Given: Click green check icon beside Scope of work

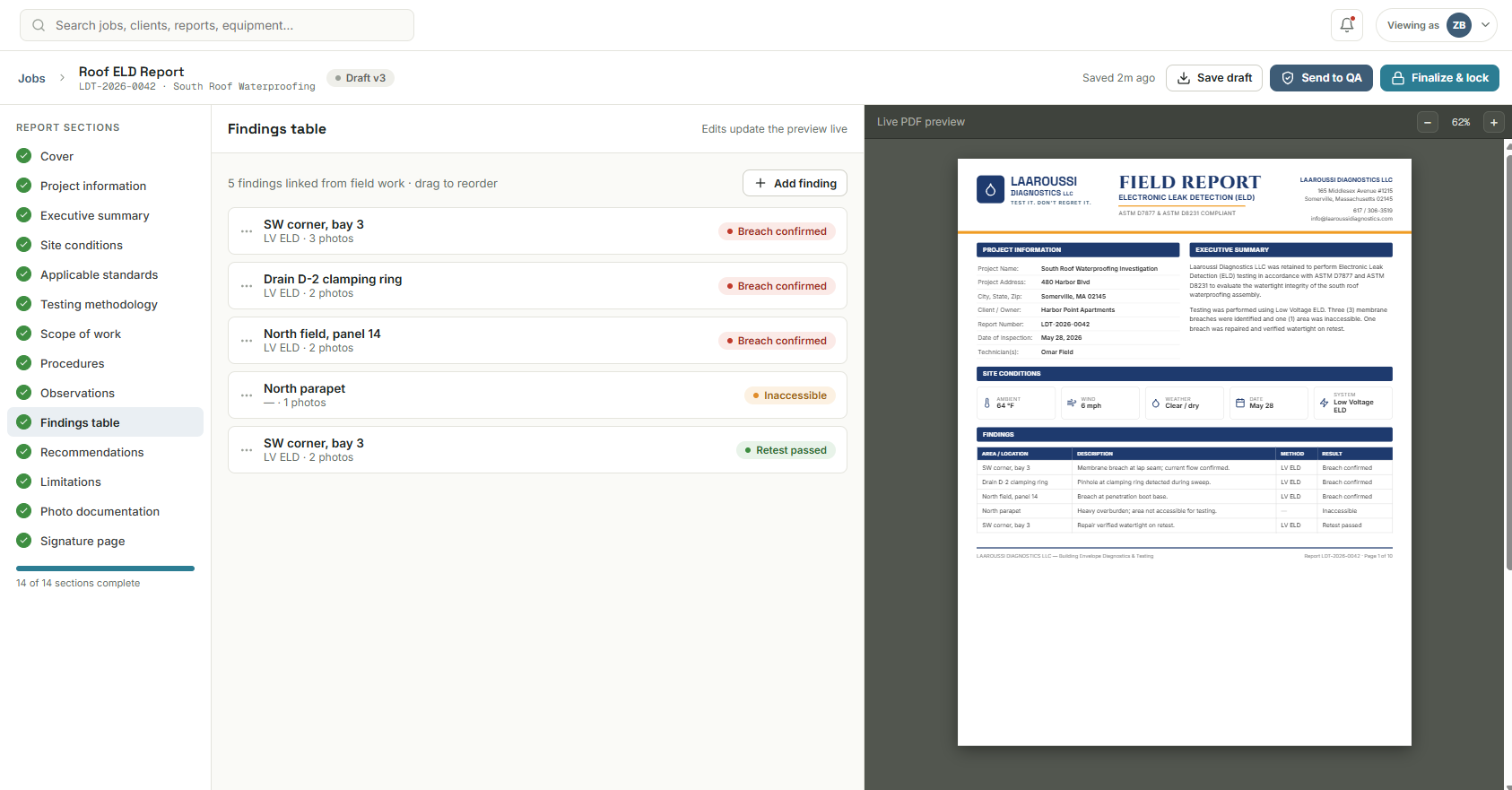Looking at the screenshot, I should click(24, 334).
